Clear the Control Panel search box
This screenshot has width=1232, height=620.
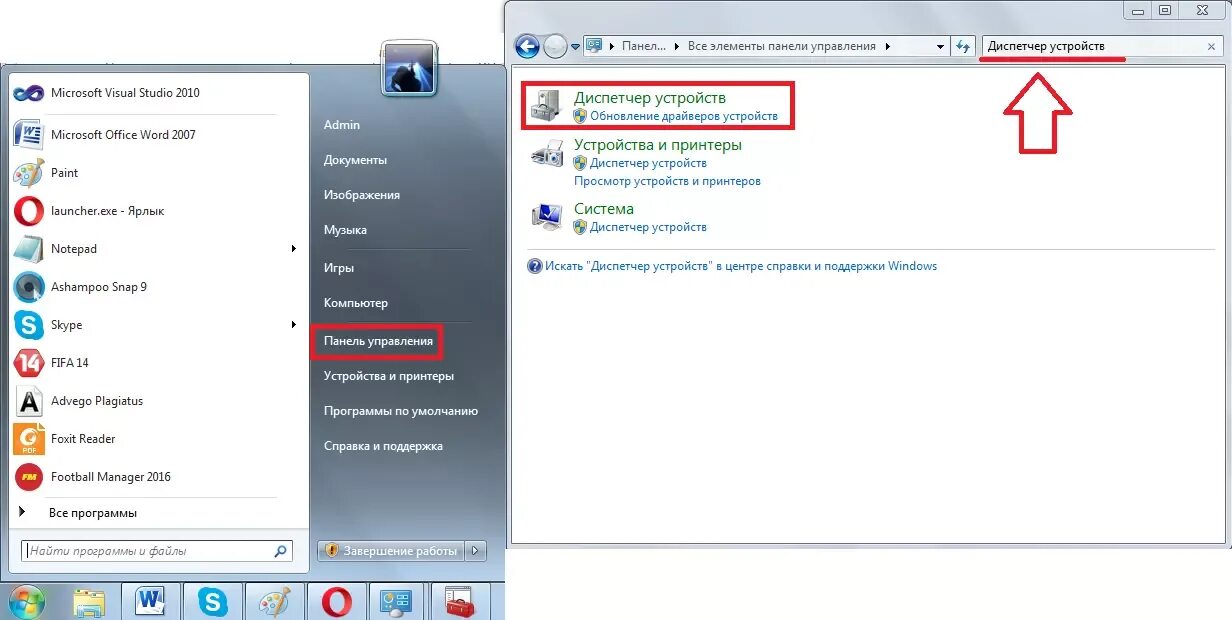[1213, 47]
